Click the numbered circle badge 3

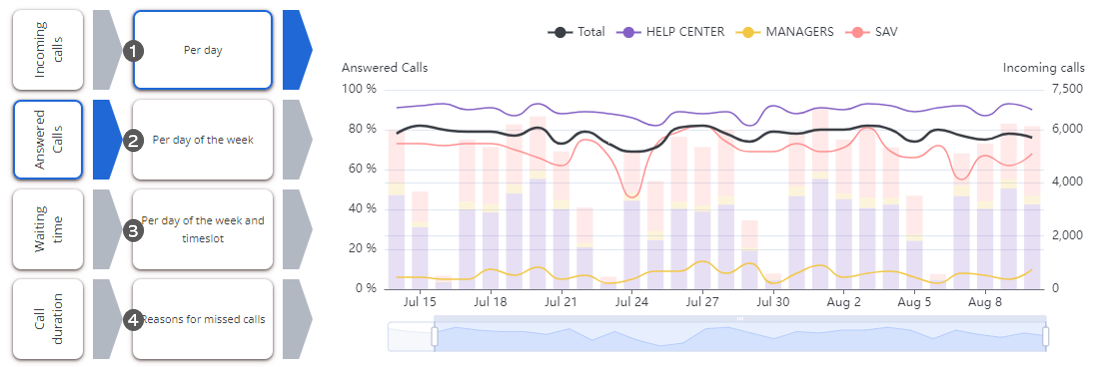(x=133, y=230)
